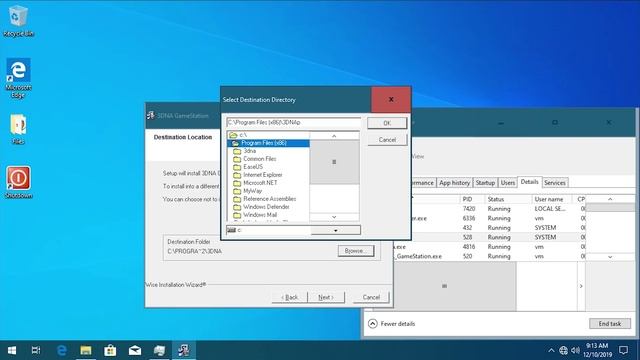Click the folder list scroll down arrow

tap(334, 217)
